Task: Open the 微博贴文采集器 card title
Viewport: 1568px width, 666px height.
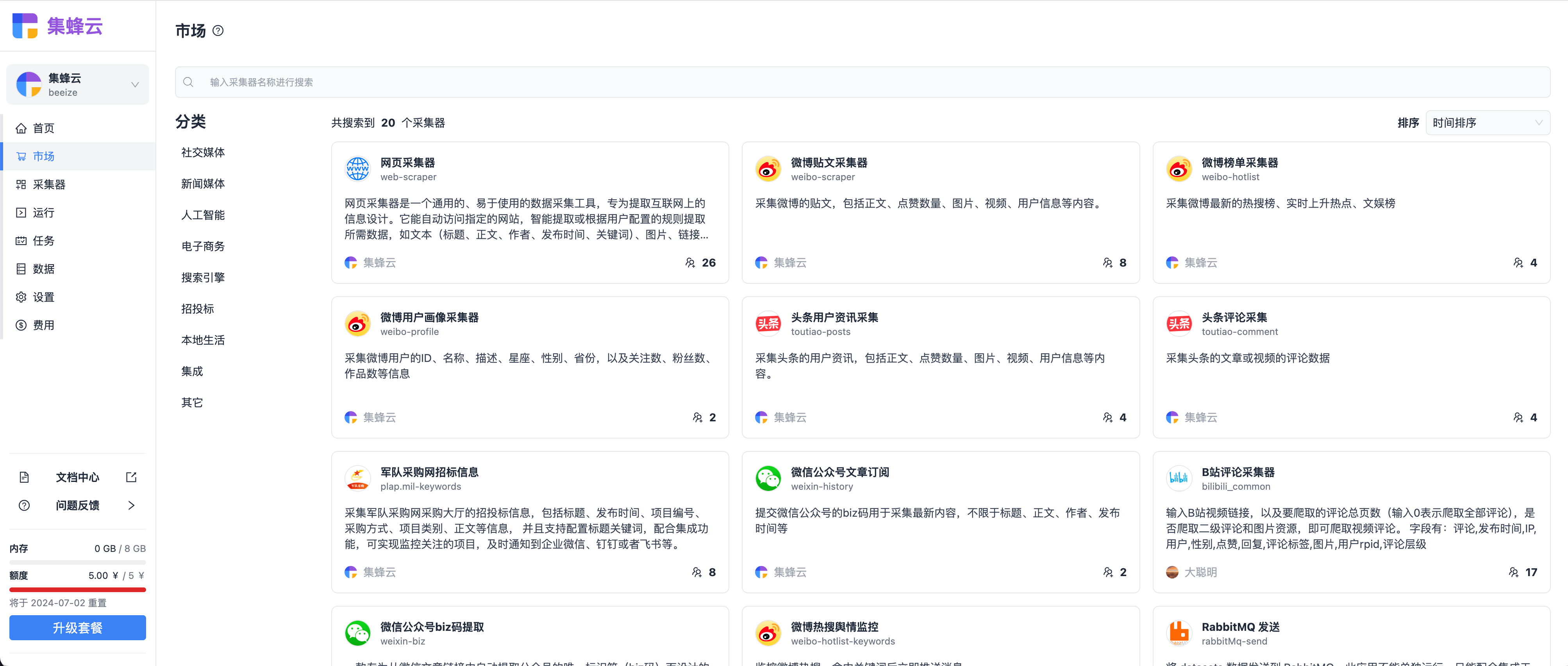Action: pyautogui.click(x=829, y=163)
